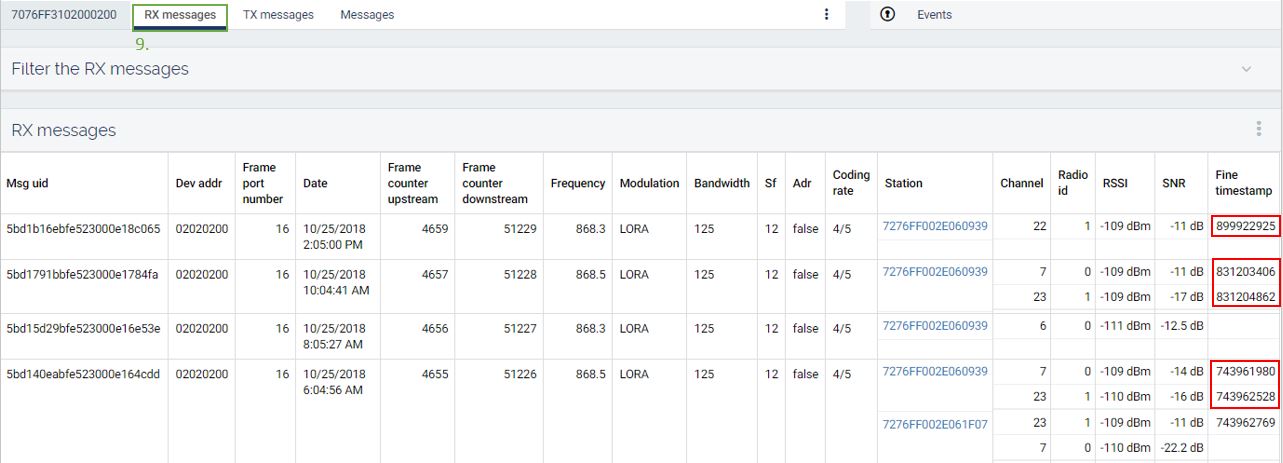Open RX messages panel three-dot options menu
The image size is (1283, 463).
tap(1258, 129)
